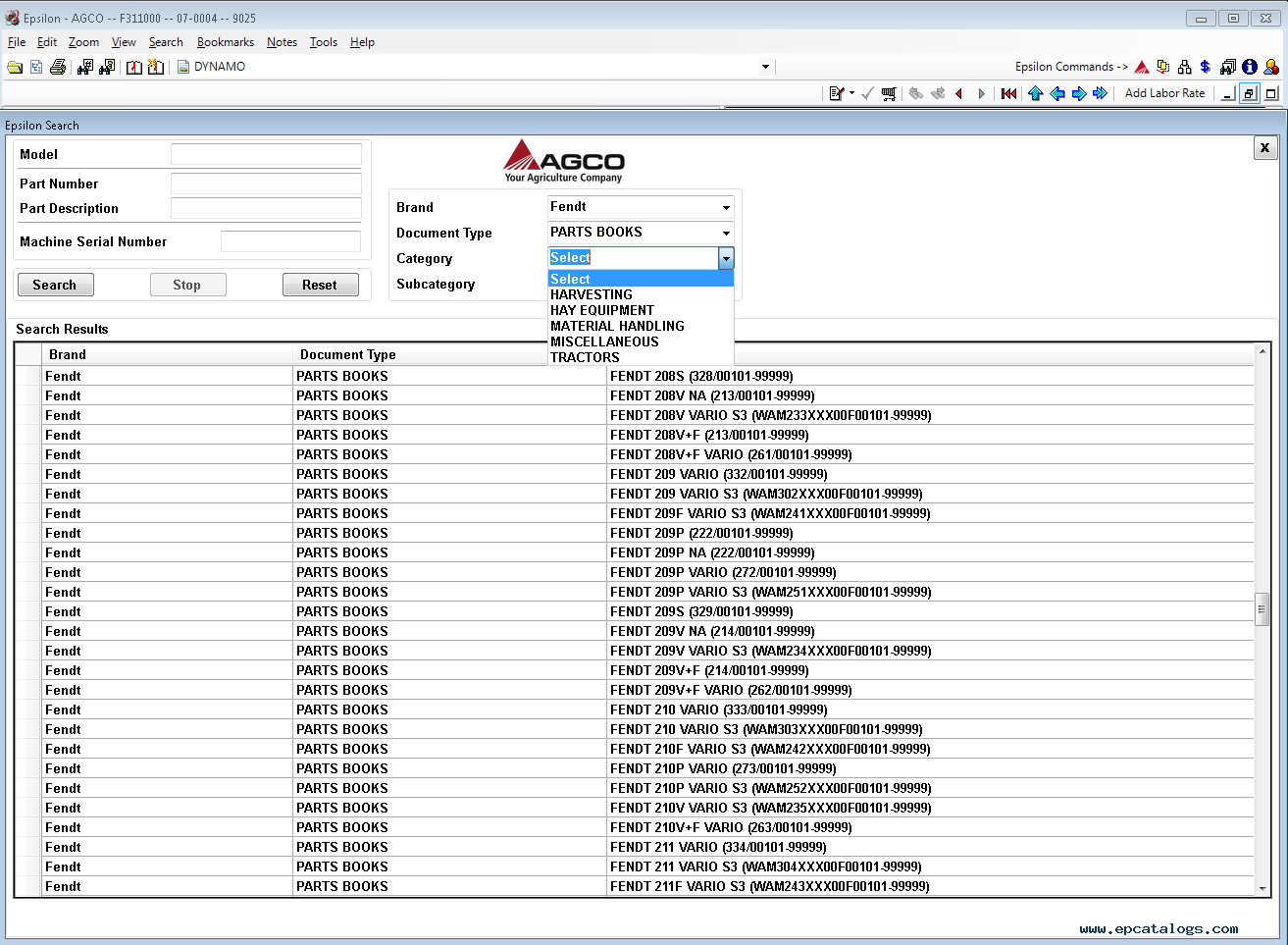
Task: Click the printer icon
Action: tap(58, 67)
